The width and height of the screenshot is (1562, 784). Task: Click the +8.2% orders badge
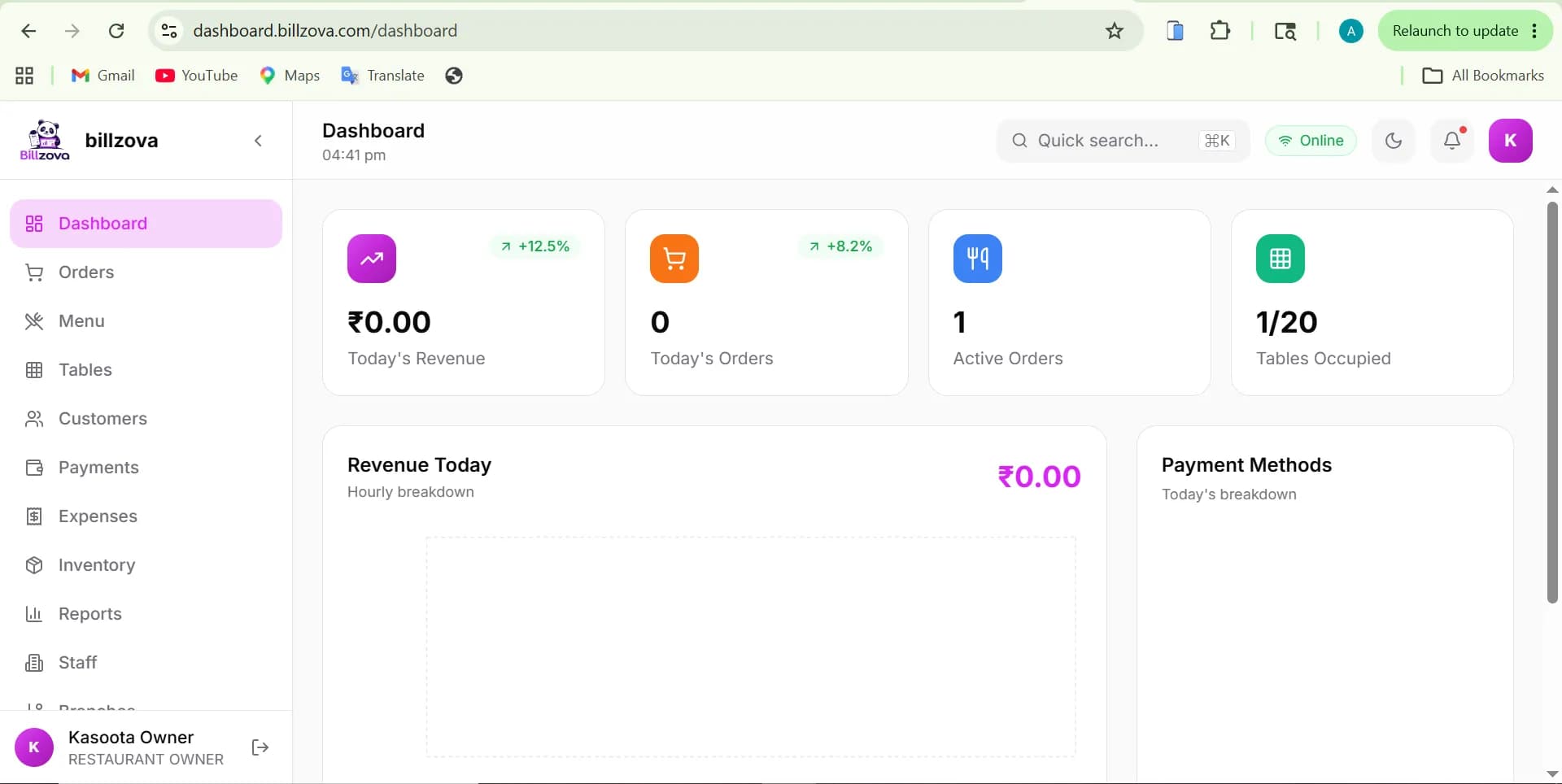pos(840,246)
